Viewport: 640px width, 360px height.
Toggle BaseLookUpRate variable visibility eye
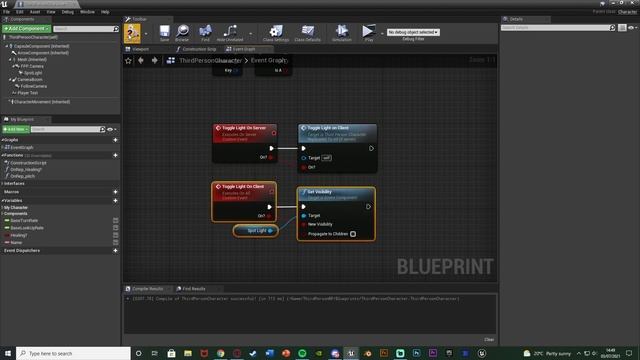tap(116, 228)
